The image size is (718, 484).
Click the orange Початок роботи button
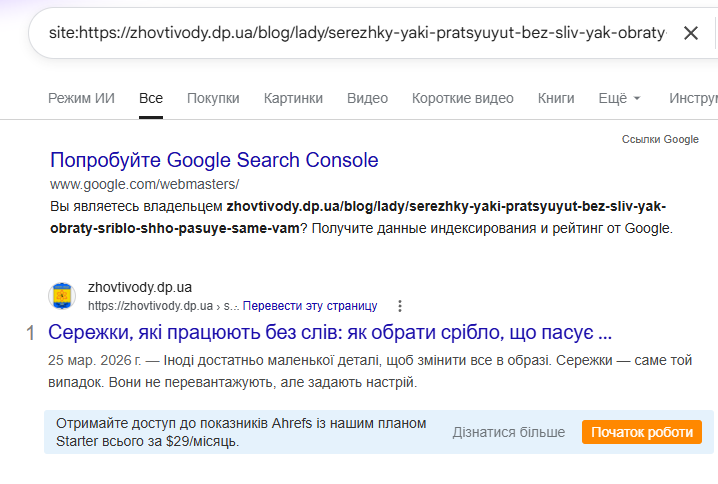642,432
